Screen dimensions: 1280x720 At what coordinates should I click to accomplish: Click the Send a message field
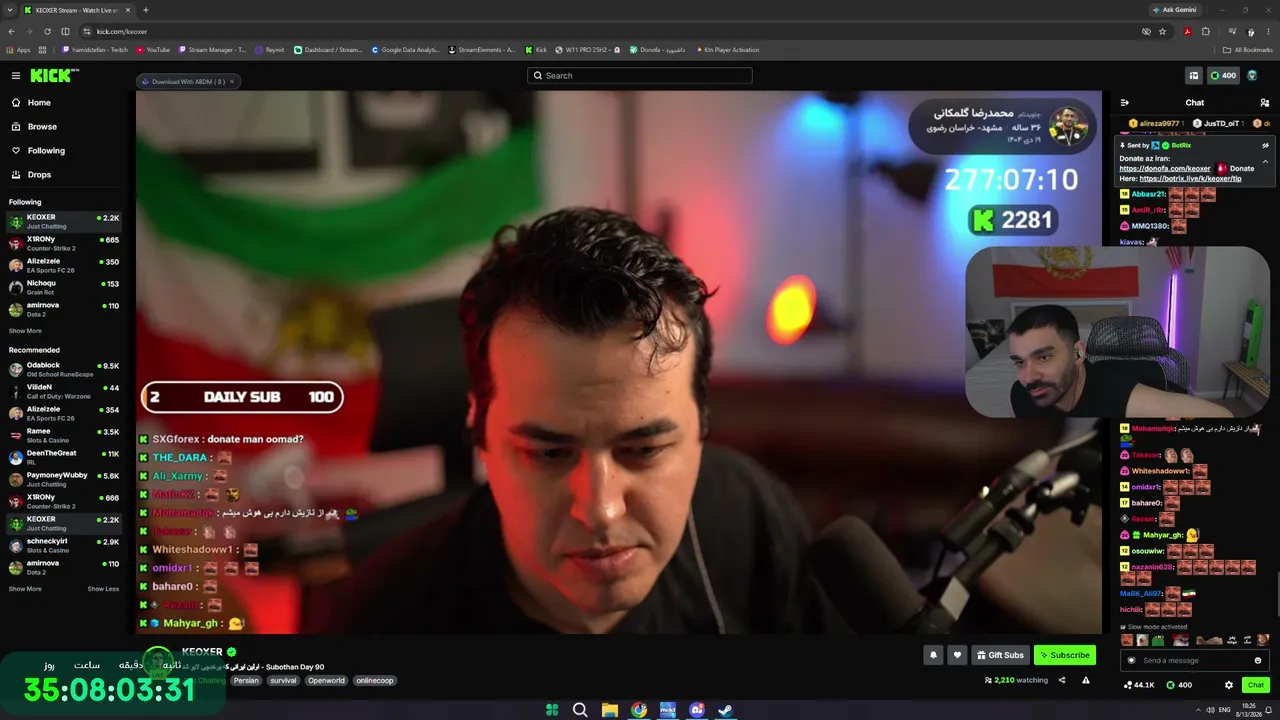click(x=1195, y=660)
